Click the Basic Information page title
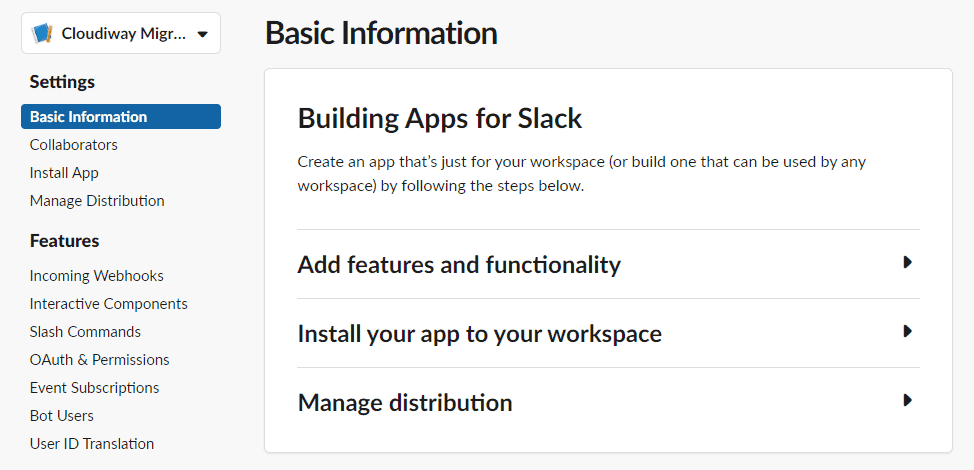Viewport: 974px width, 470px height. [381, 34]
